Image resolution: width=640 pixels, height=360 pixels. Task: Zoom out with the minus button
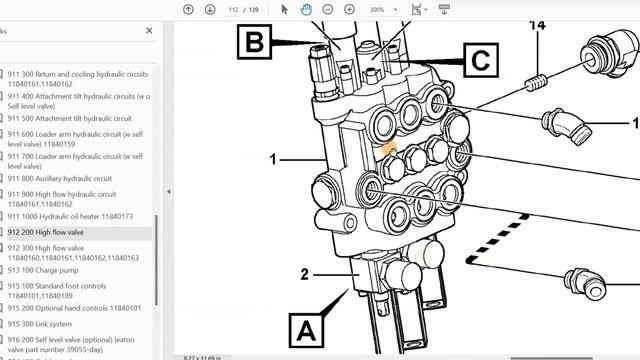click(x=328, y=9)
